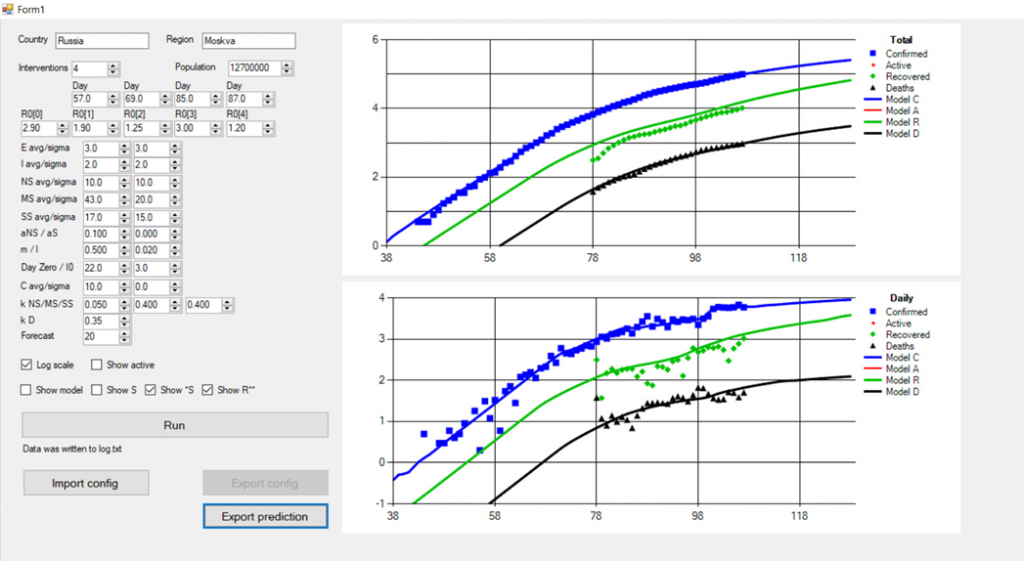
Task: Click Model D black line in Total legend
Action: tap(872, 133)
